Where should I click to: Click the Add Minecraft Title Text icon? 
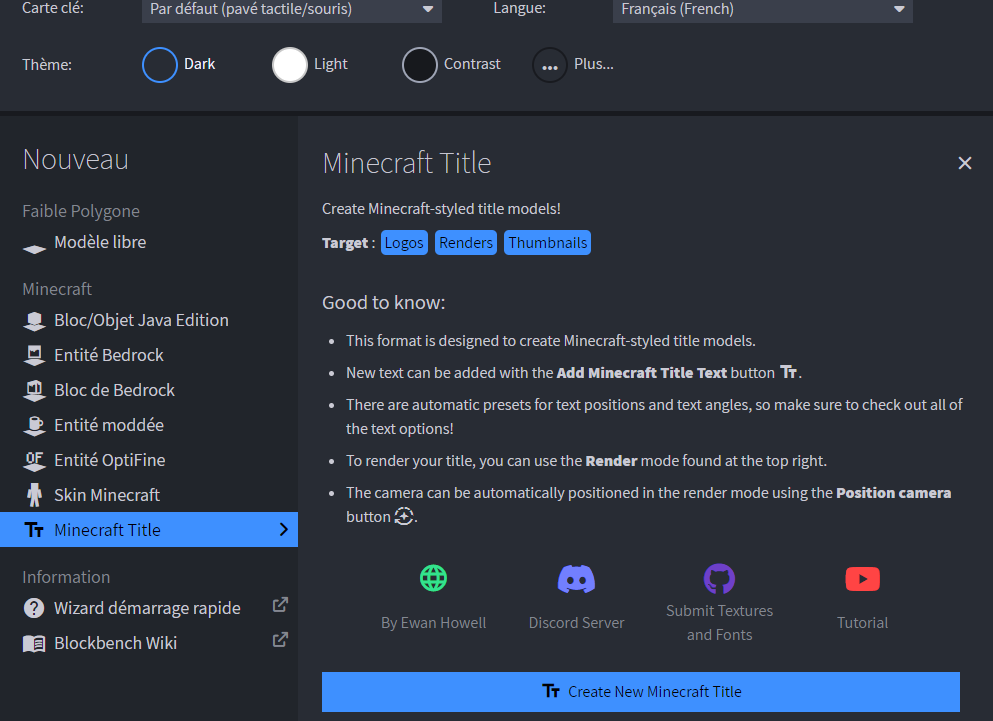[788, 372]
